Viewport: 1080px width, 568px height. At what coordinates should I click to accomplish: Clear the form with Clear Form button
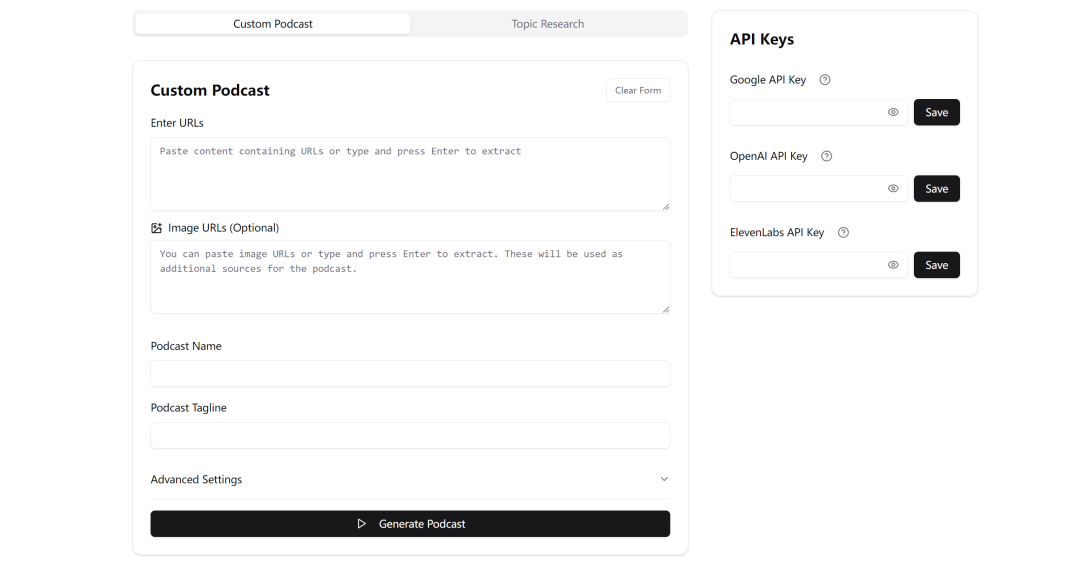point(638,90)
